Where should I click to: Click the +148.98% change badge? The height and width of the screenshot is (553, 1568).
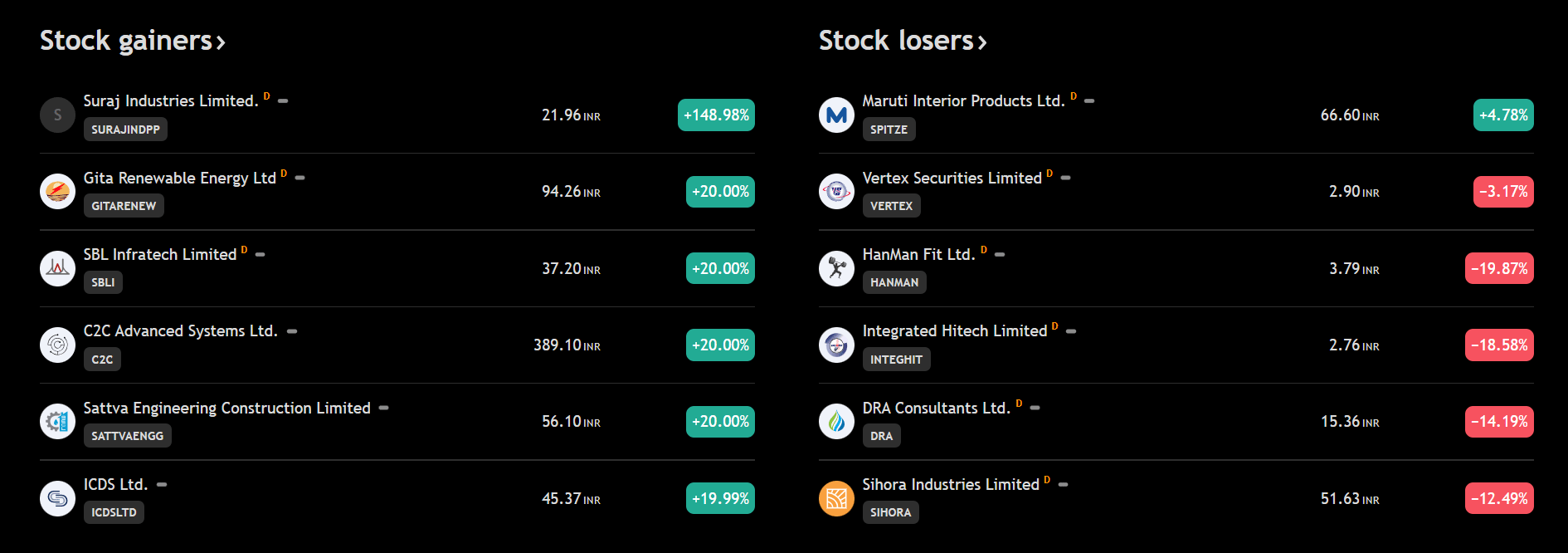[716, 115]
